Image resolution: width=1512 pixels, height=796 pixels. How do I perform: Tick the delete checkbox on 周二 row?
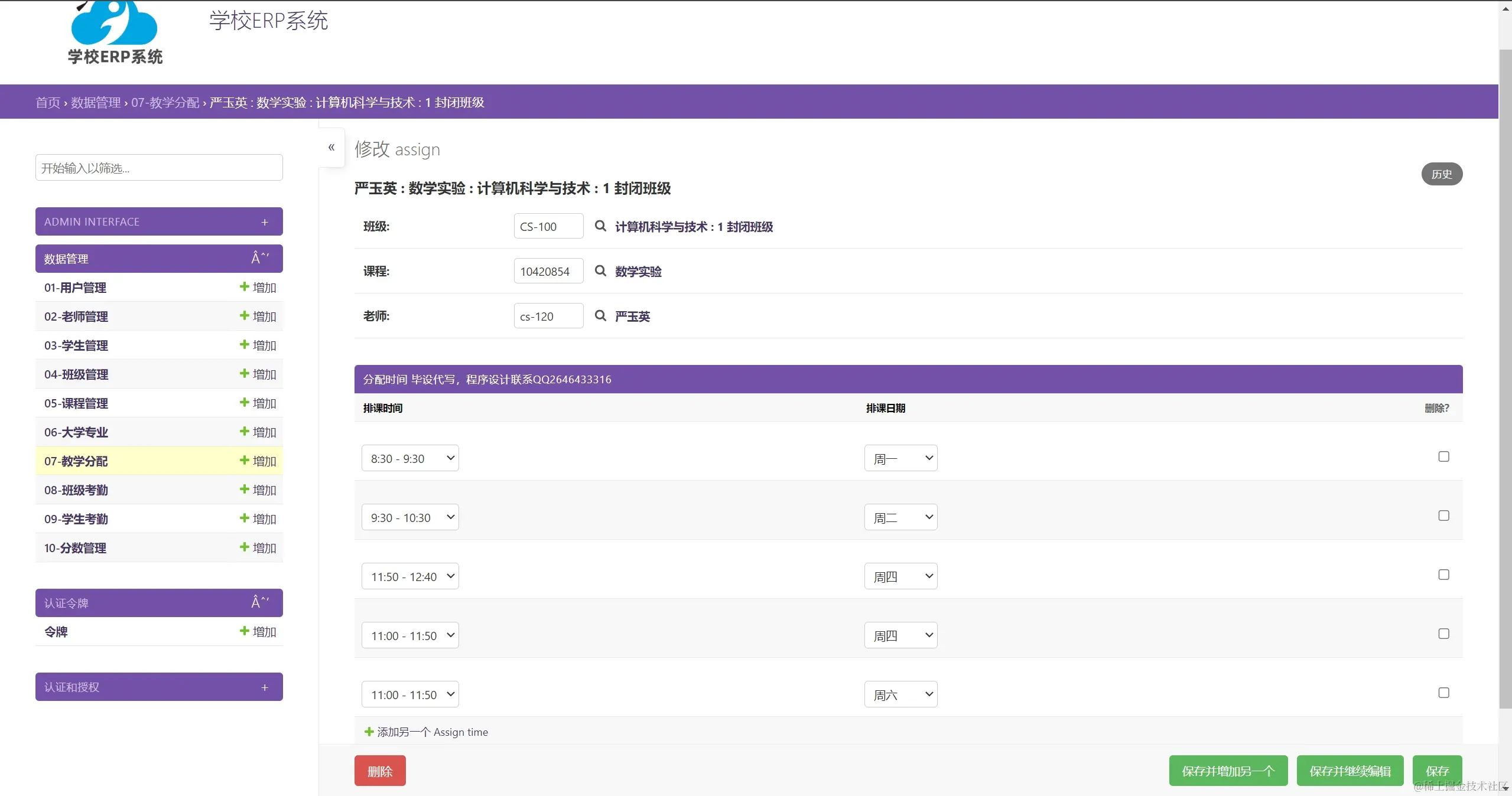(1443, 516)
